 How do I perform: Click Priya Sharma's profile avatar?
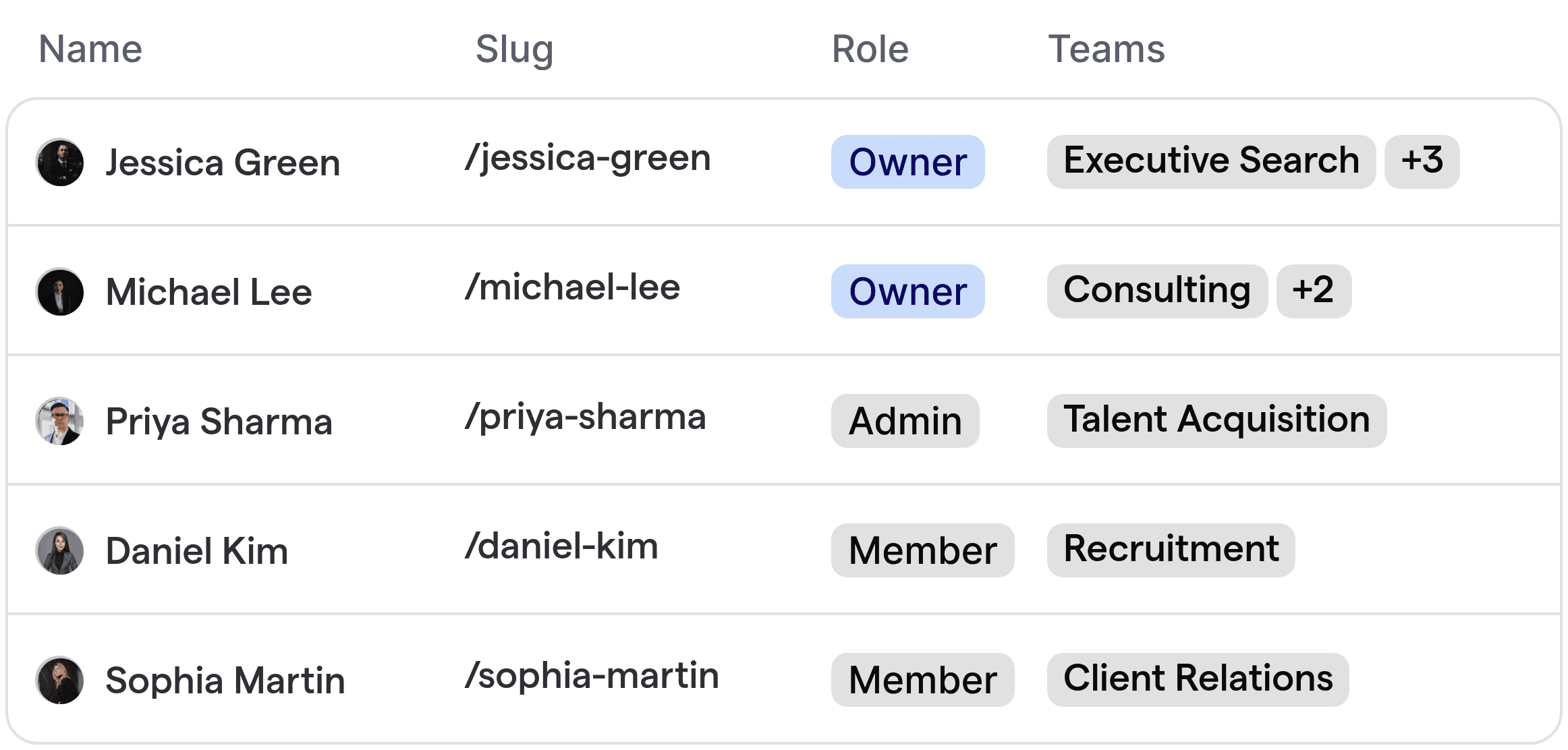point(59,421)
